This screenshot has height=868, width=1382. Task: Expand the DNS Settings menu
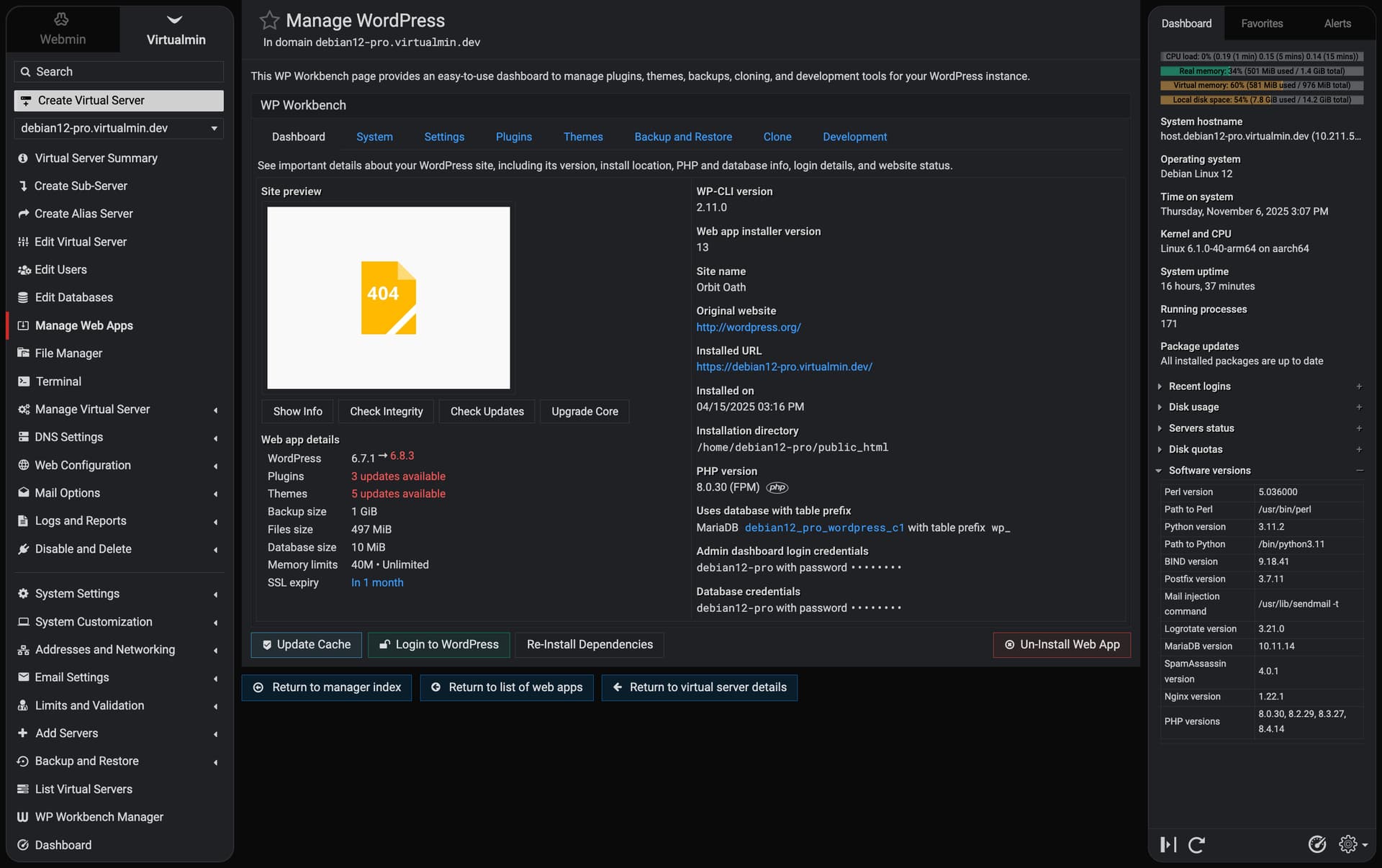click(x=69, y=437)
